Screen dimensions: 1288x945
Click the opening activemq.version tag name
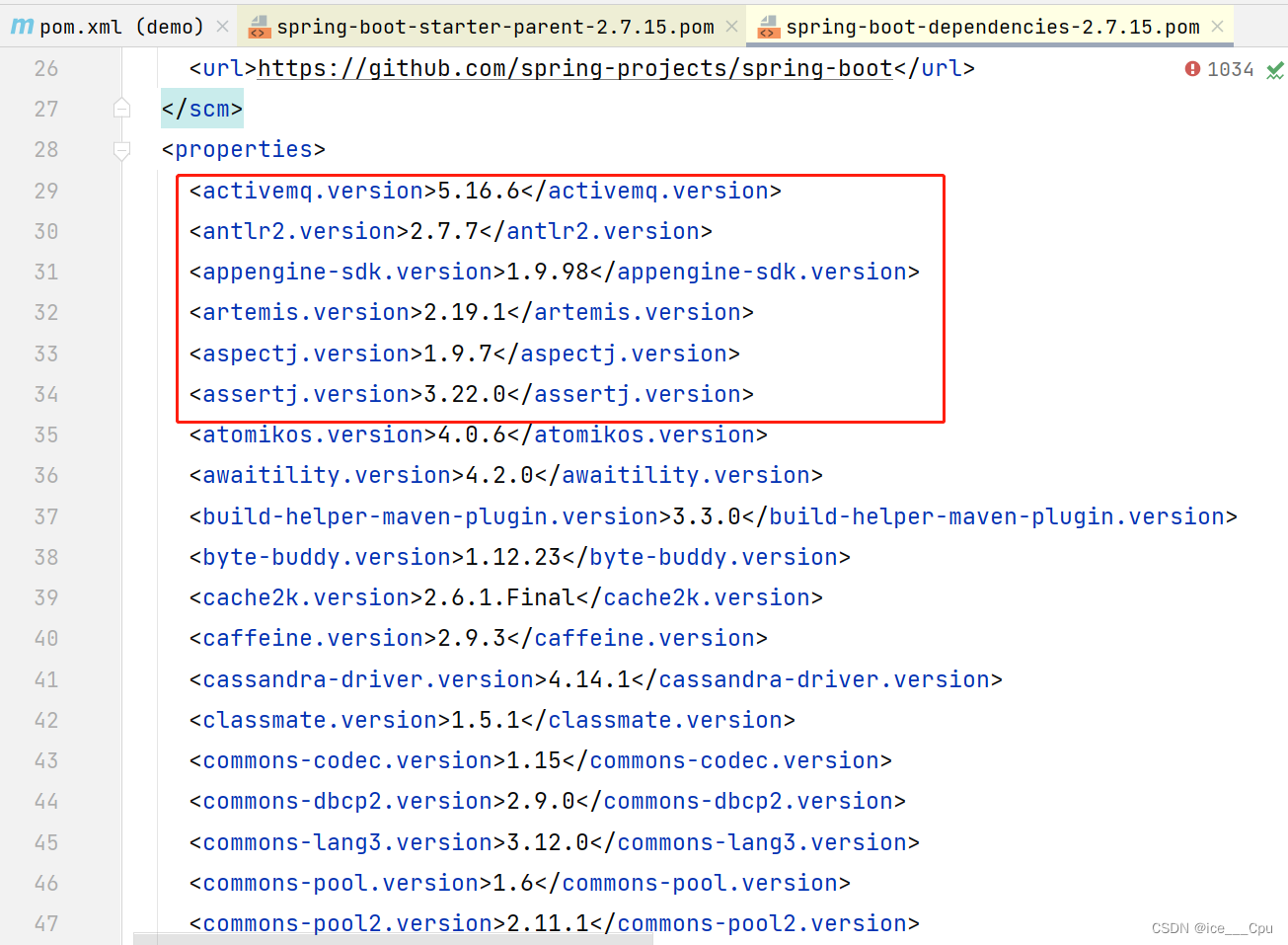313,191
